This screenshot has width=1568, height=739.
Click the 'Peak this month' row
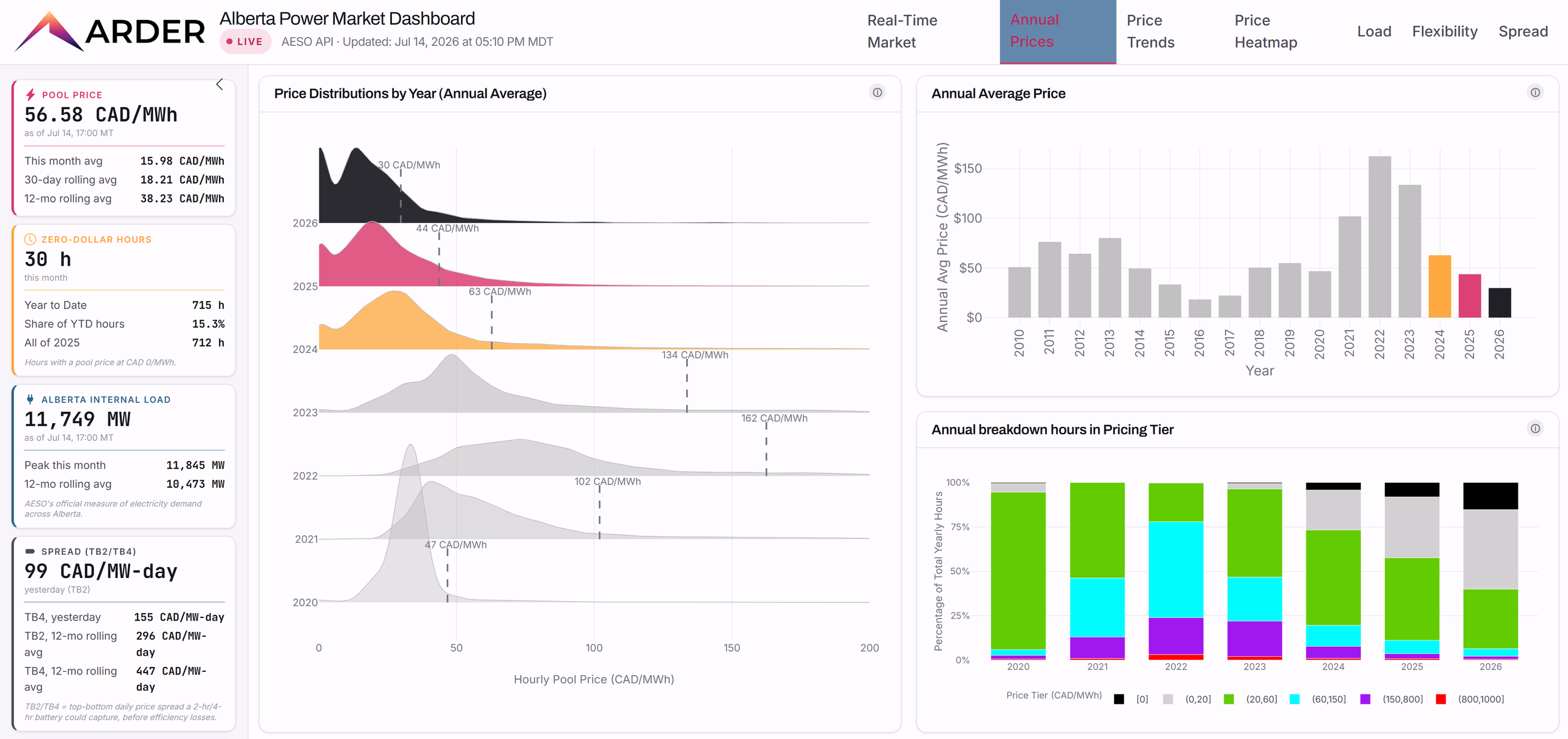pyautogui.click(x=124, y=465)
